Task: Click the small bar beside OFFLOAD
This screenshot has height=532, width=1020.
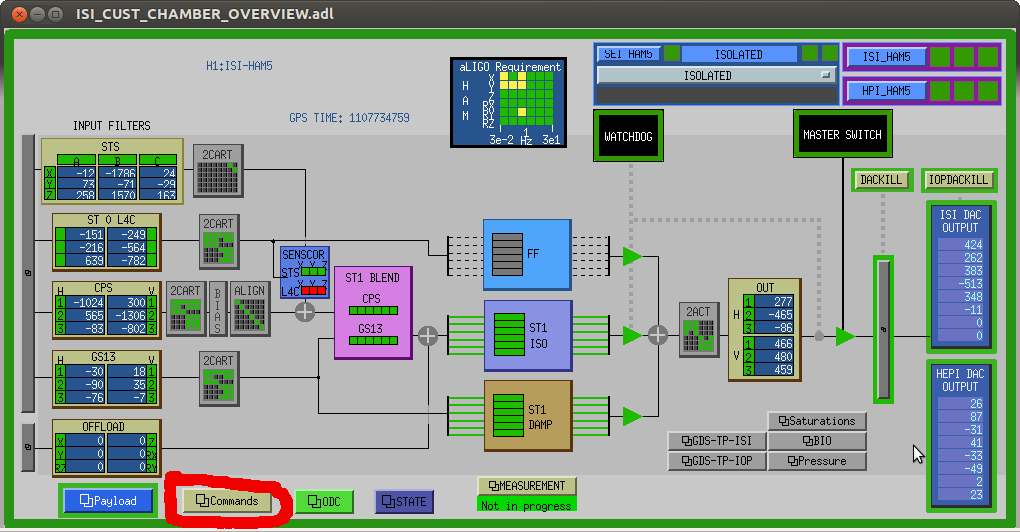Action: click(27, 447)
